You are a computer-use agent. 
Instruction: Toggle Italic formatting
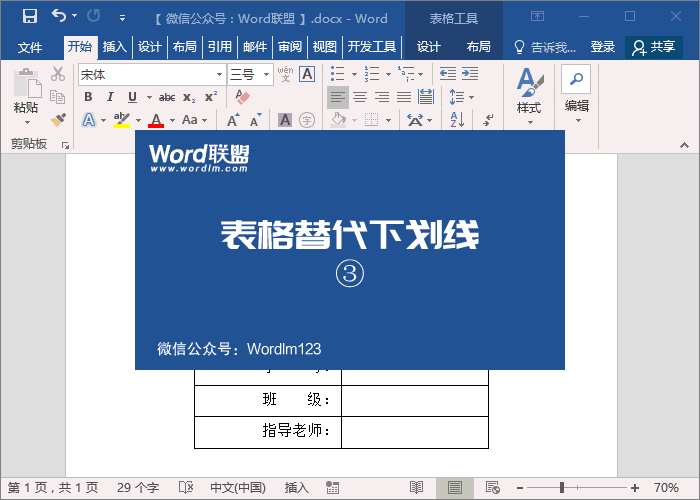pos(110,97)
